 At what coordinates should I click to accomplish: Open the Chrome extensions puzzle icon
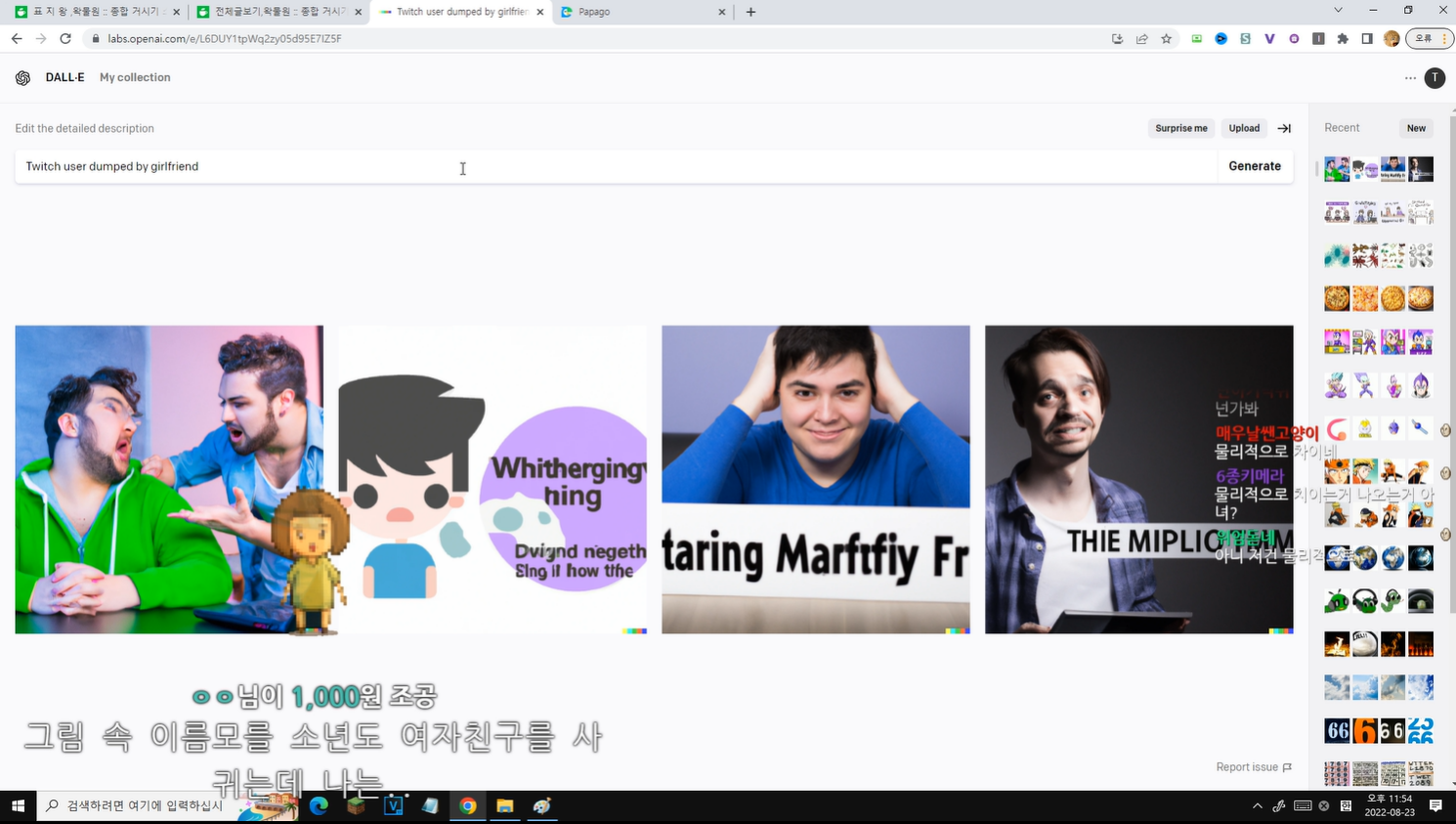tap(1343, 39)
